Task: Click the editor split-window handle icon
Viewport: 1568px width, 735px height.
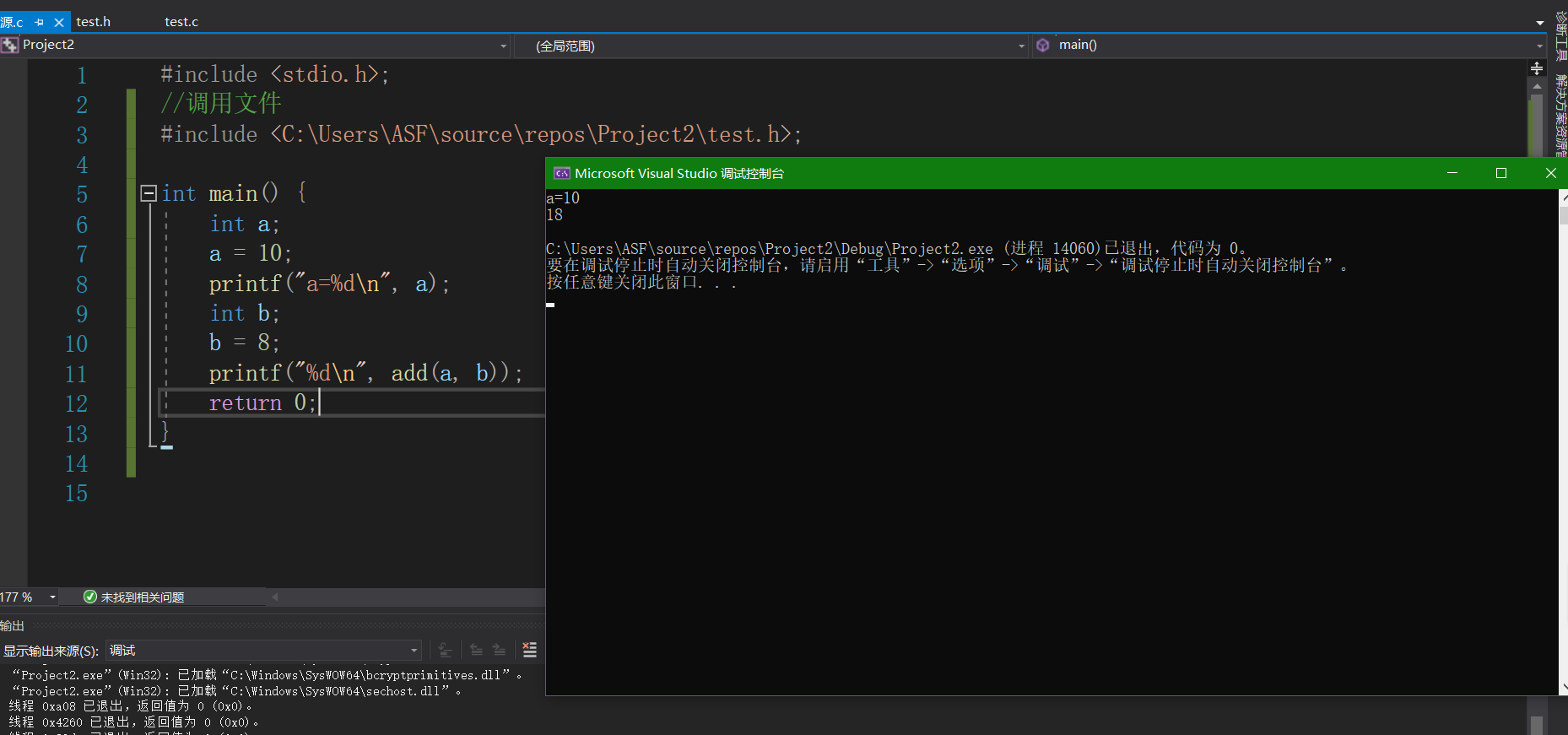Action: point(1537,68)
